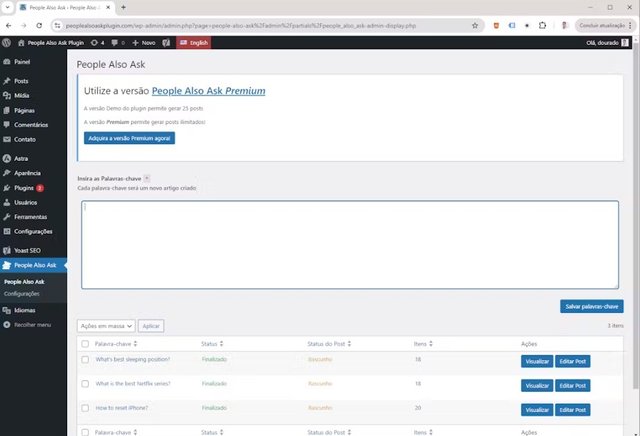
Task: Click Visualizar for the reset iPhone row
Action: point(537,409)
